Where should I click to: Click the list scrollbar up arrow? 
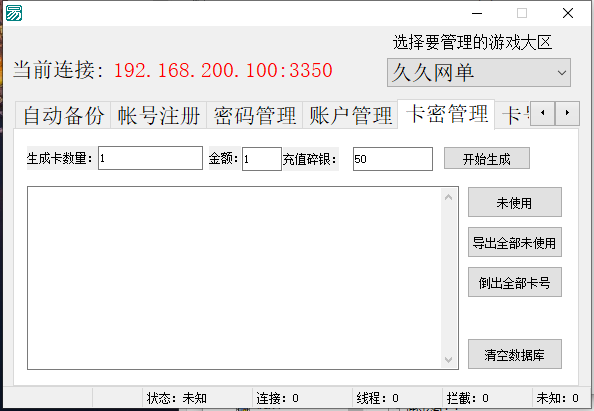[x=449, y=197]
